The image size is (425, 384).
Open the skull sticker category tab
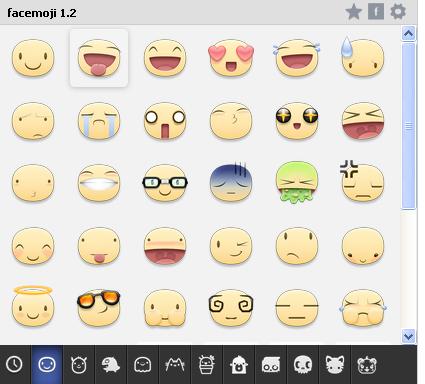(303, 364)
